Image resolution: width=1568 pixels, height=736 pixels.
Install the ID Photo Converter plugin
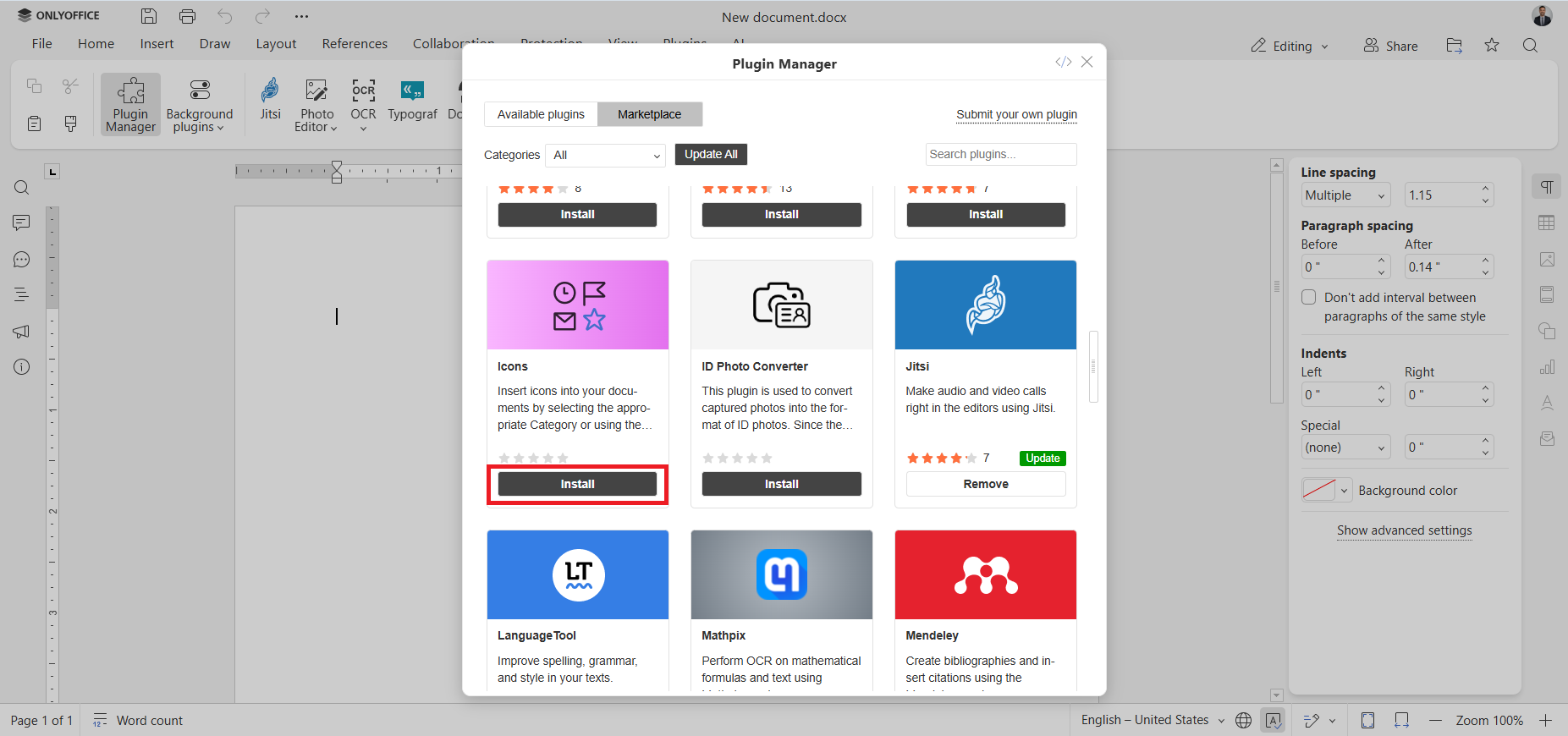(781, 484)
